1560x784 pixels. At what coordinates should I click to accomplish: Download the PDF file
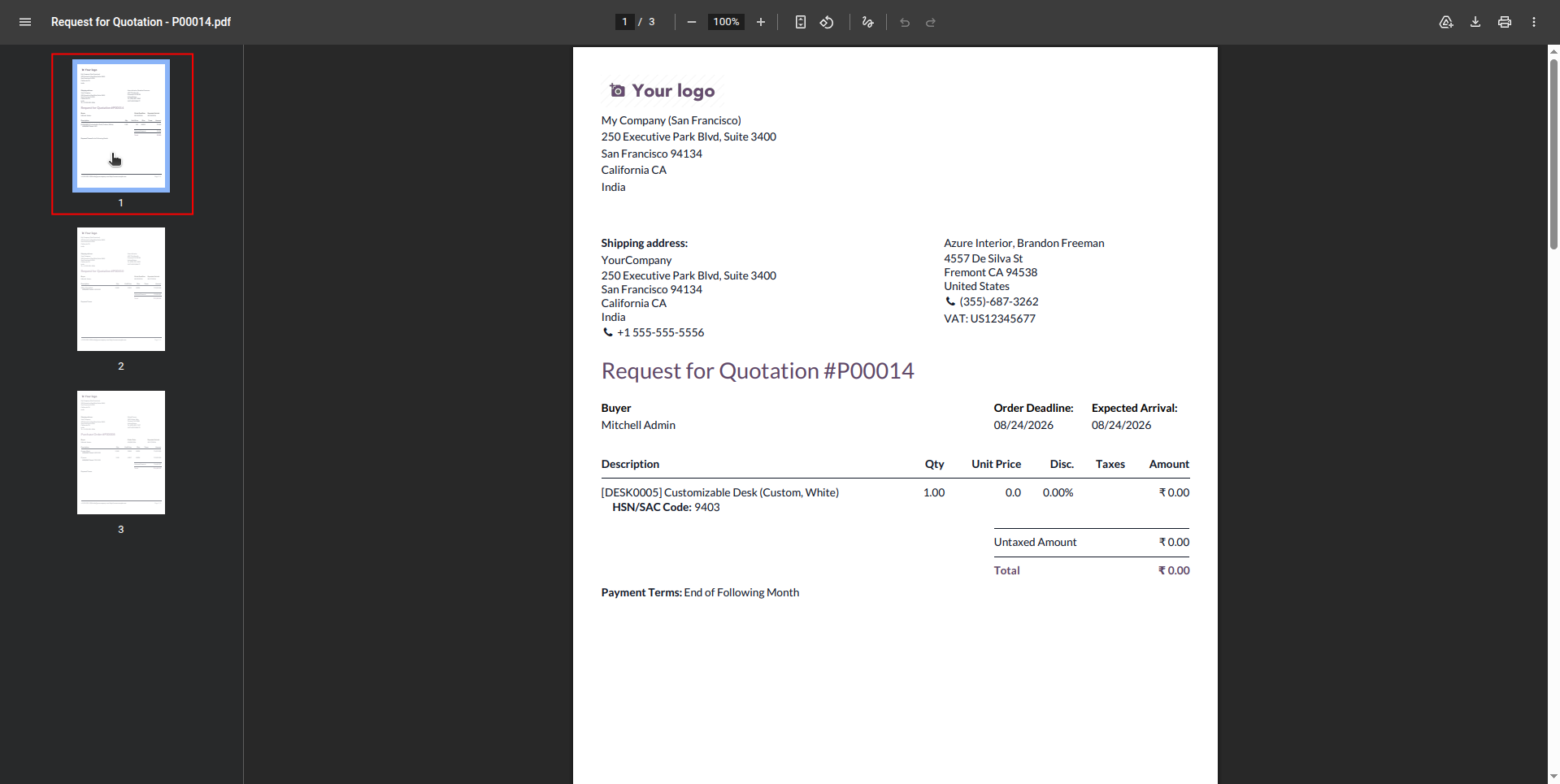pos(1475,22)
